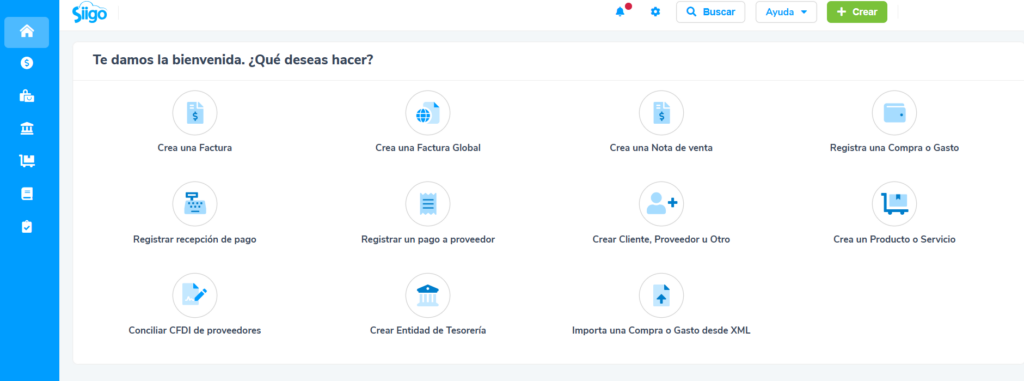Click the Crear Cliente, Proveedor u Otro person icon
Viewport: 1024px width, 381px height.
(x=661, y=204)
